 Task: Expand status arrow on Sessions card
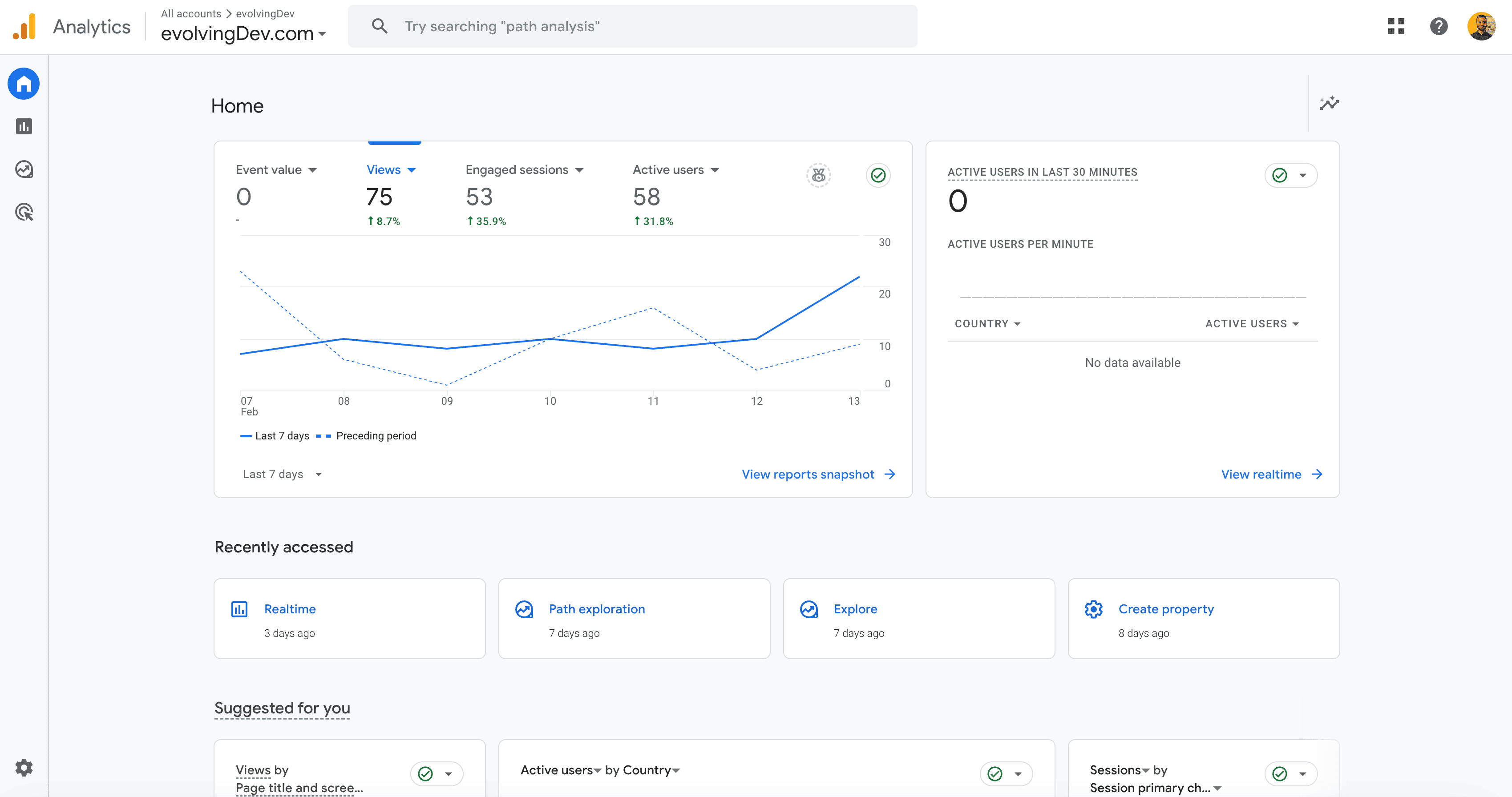(1302, 774)
